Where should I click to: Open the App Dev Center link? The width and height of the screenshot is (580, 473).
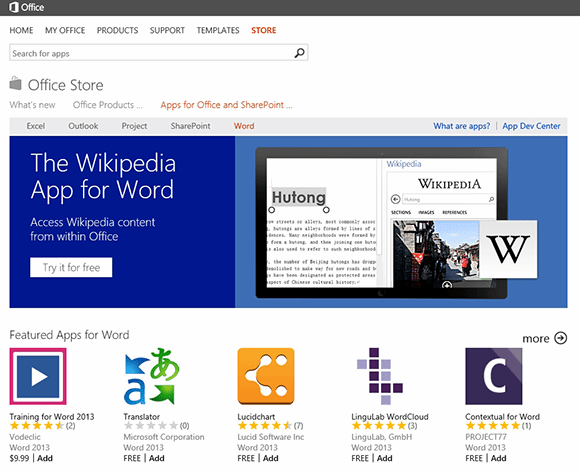(x=531, y=126)
